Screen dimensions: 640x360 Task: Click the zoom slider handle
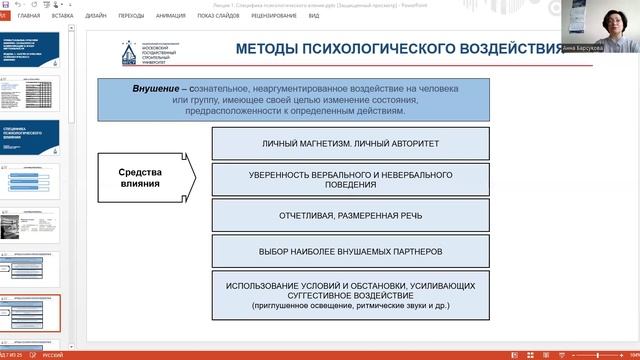(598, 356)
